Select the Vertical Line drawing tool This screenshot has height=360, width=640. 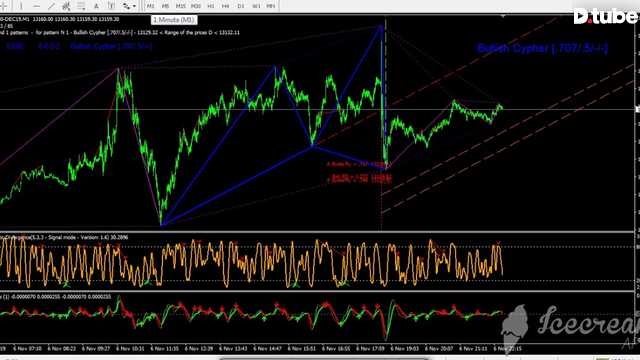tap(21, 6)
